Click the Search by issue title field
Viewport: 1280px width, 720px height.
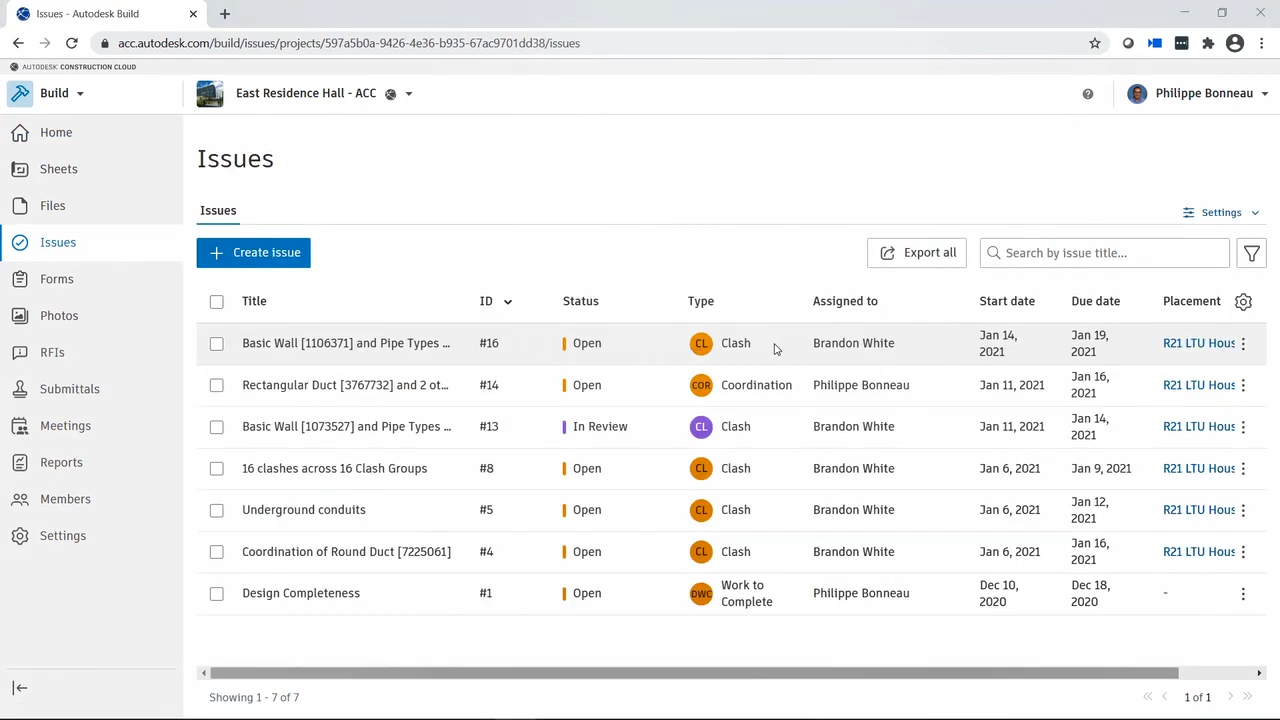pos(1105,253)
